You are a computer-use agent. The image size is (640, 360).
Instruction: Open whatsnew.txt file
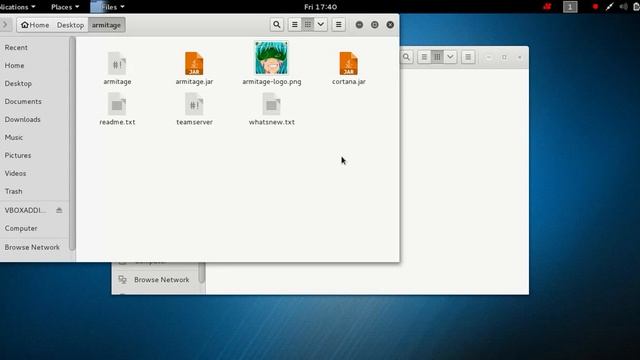point(271,109)
